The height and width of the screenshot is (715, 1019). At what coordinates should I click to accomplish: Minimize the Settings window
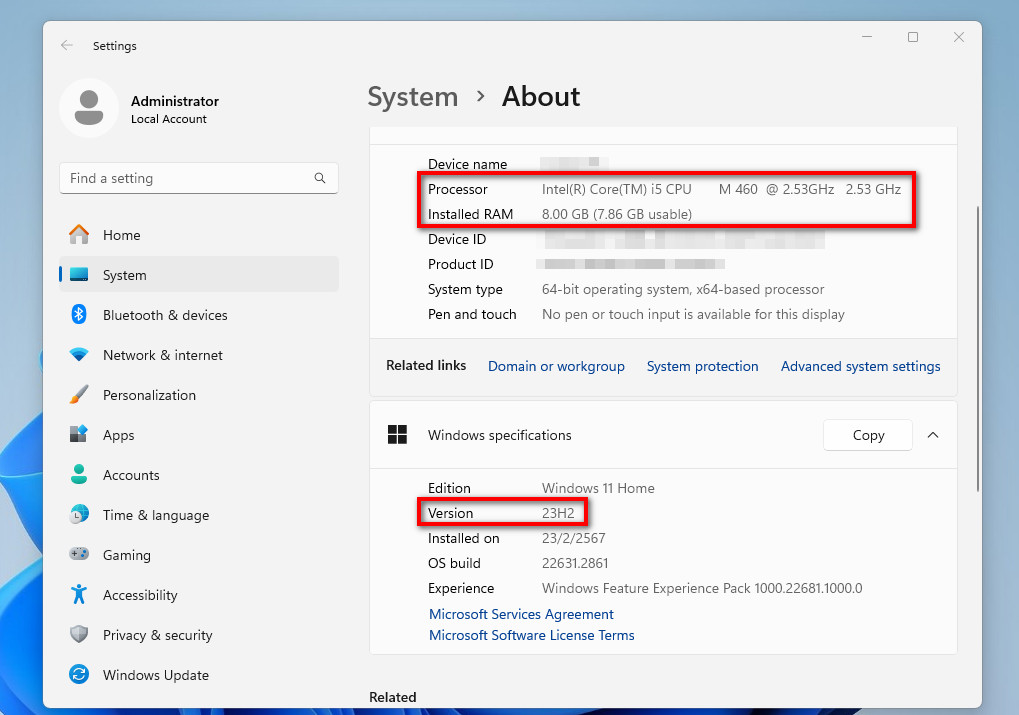pos(866,37)
